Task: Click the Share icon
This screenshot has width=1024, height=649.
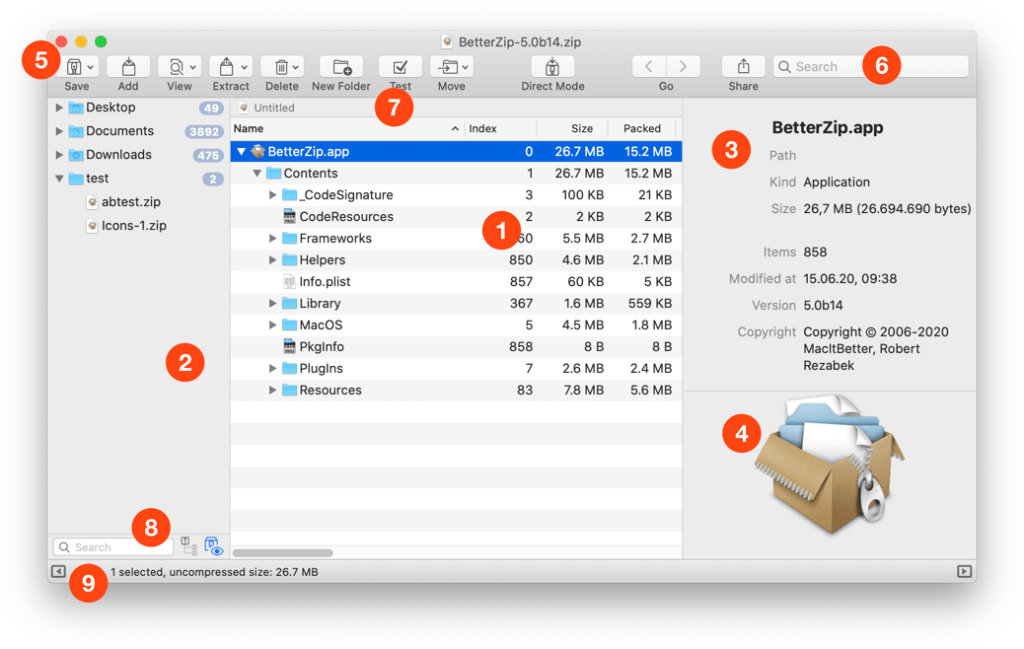Action: 742,64
